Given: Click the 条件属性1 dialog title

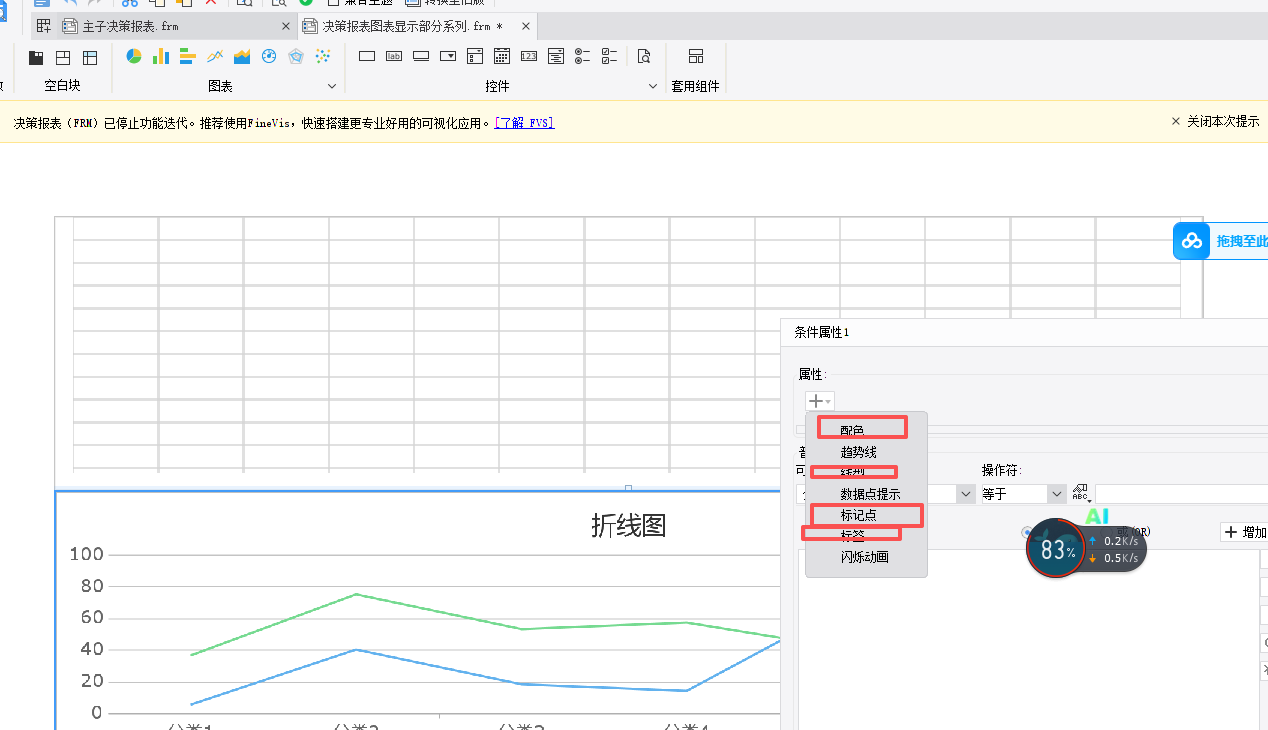Looking at the screenshot, I should coord(822,332).
